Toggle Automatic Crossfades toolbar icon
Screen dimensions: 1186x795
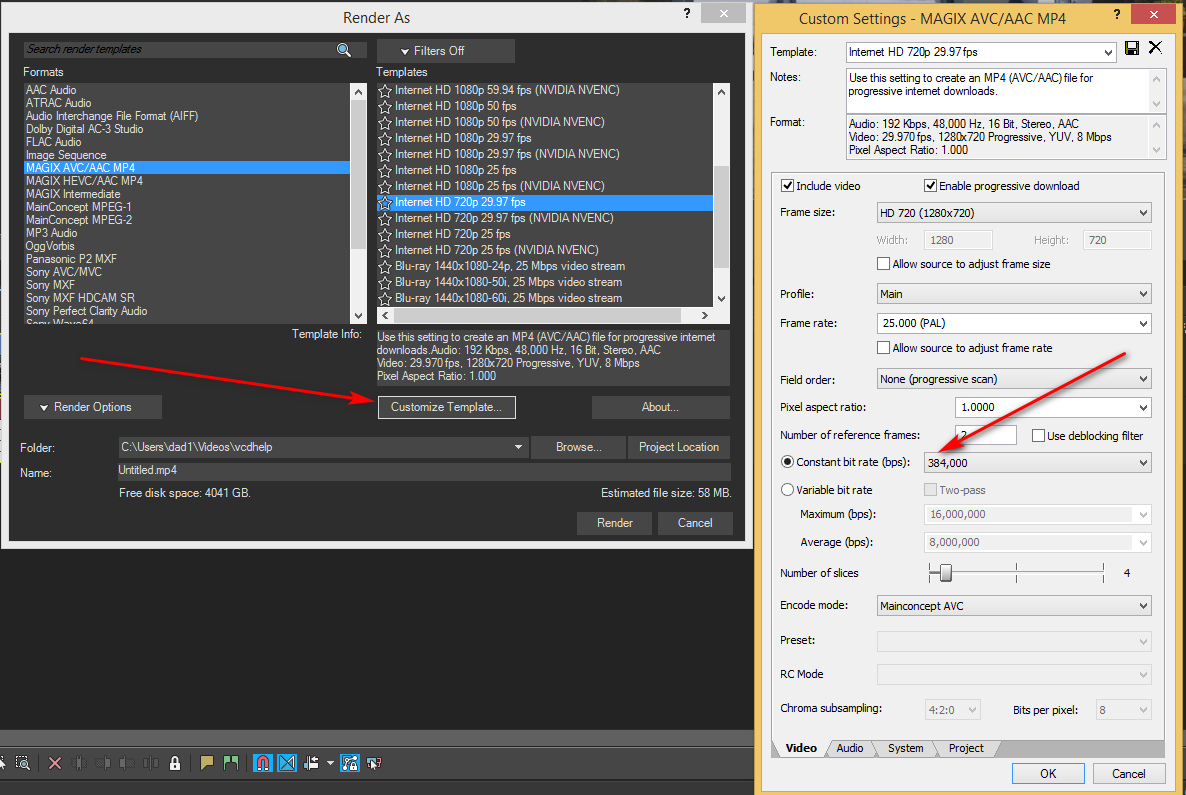click(x=287, y=763)
